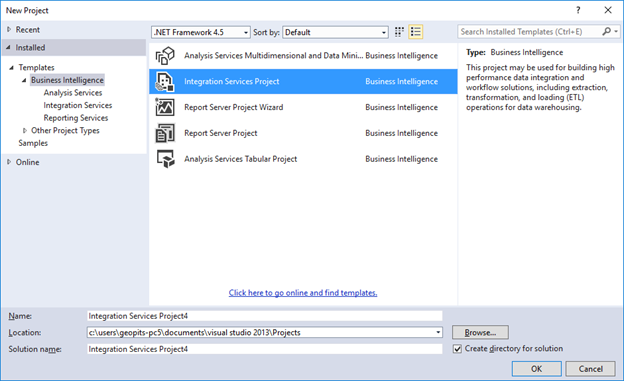Click the Report Server Project Wizard icon
624x381 pixels.
pyautogui.click(x=165, y=107)
